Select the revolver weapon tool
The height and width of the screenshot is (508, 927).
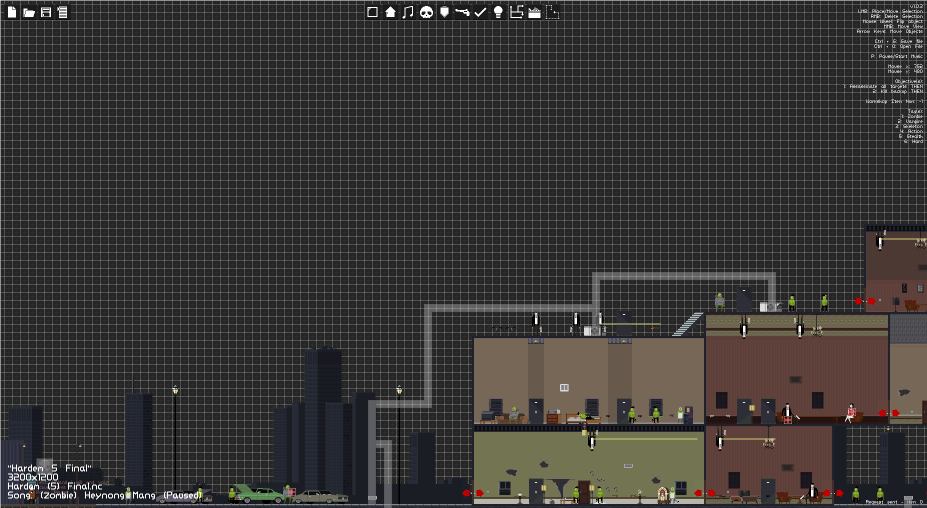462,12
